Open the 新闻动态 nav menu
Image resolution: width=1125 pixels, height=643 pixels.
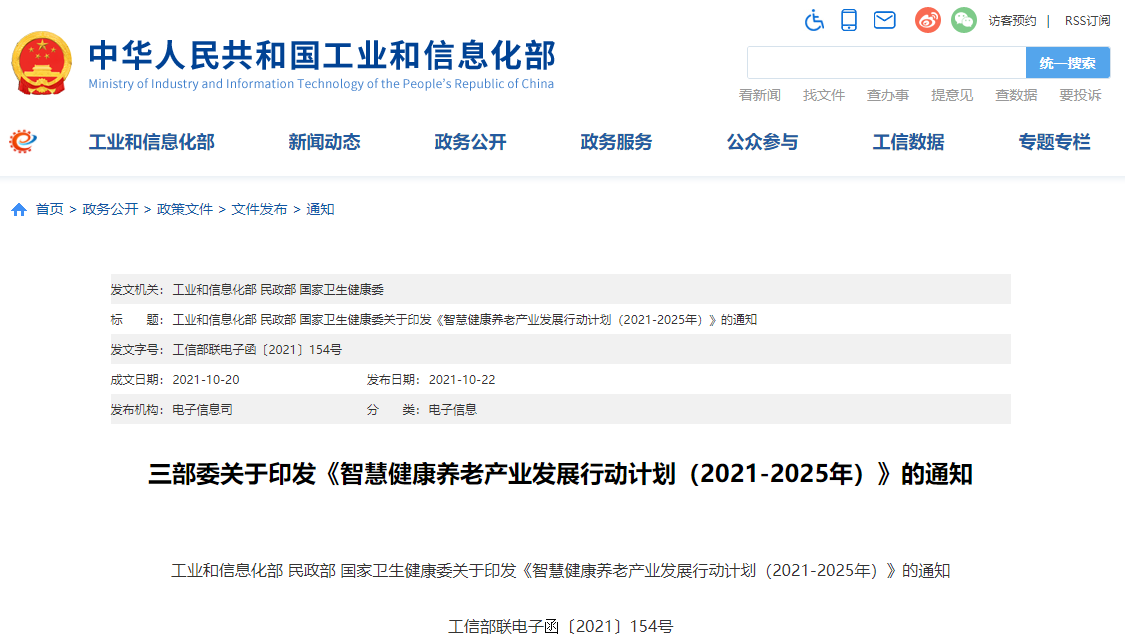(x=324, y=142)
